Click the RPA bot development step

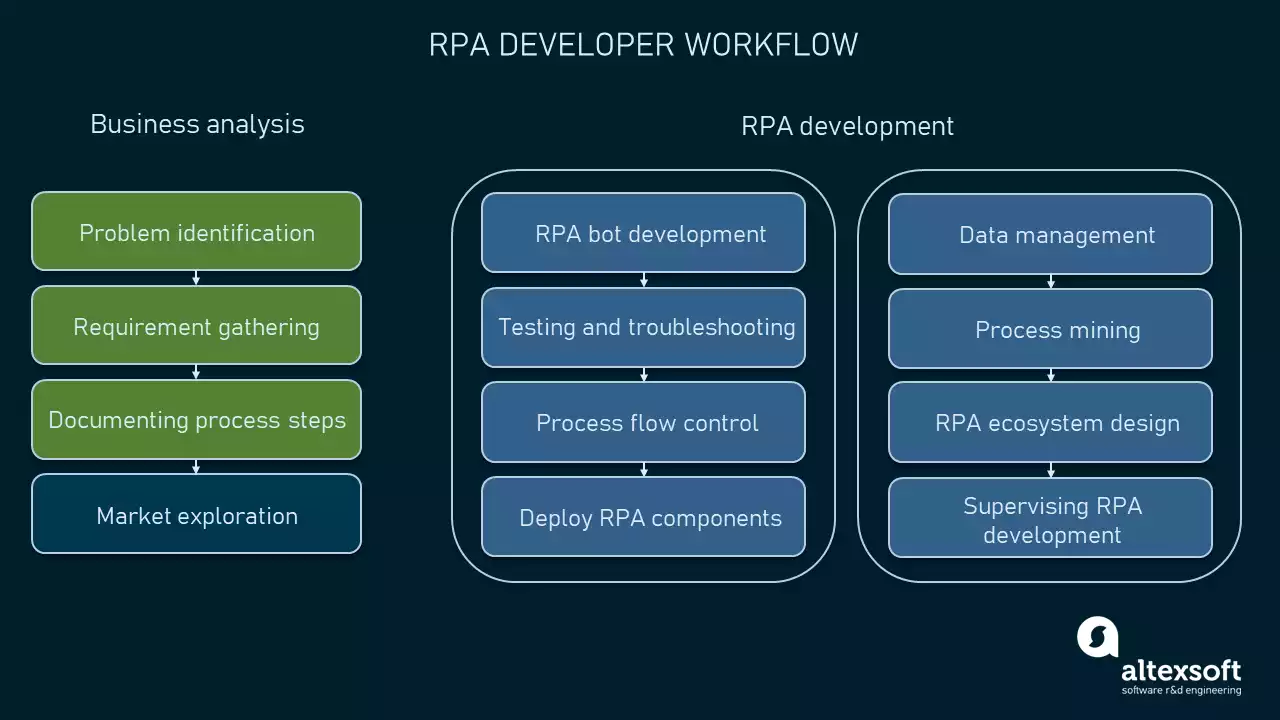[x=643, y=233]
